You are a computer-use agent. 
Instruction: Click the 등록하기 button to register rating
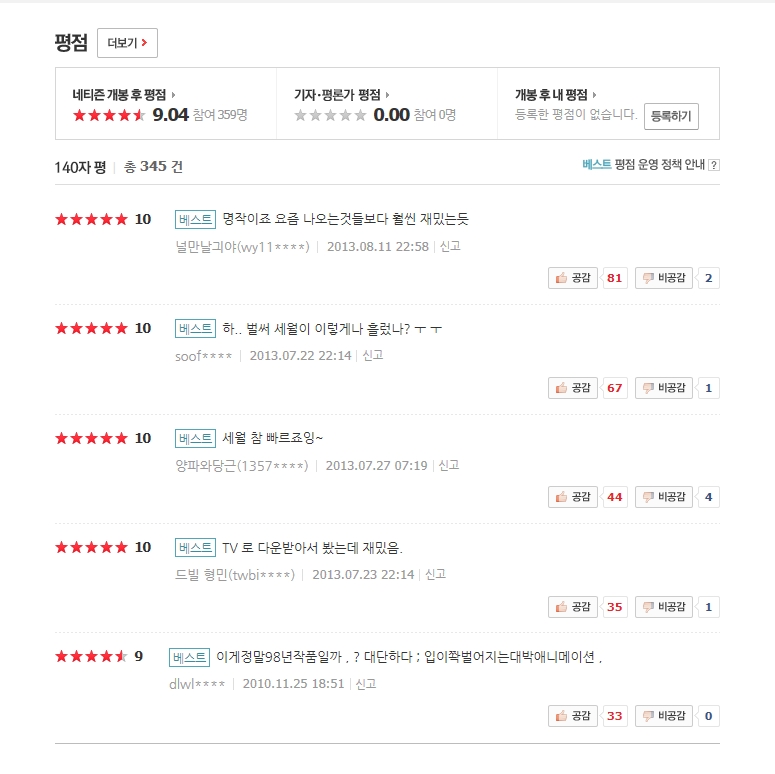pyautogui.click(x=671, y=116)
